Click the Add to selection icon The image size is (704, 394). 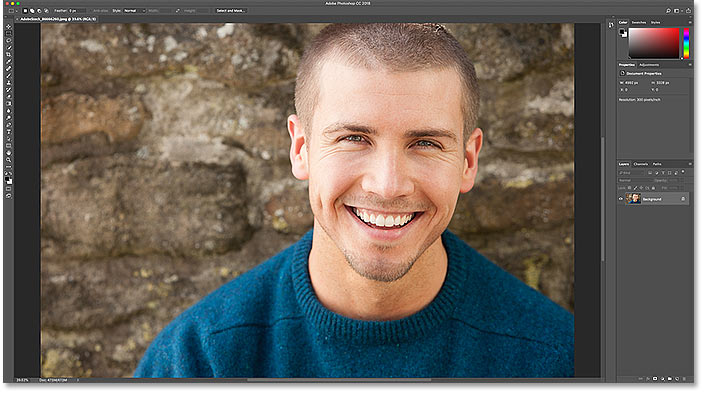(x=32, y=10)
